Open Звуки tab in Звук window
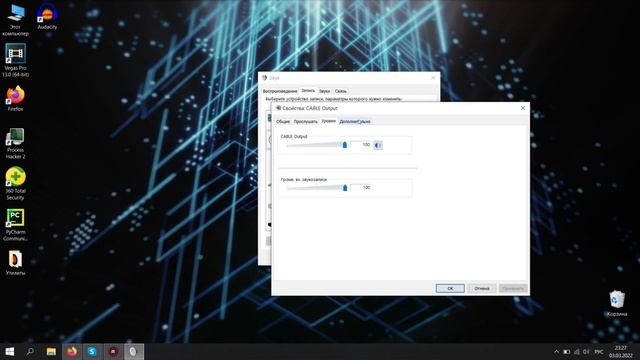Viewport: 640px width, 360px height. point(324,91)
